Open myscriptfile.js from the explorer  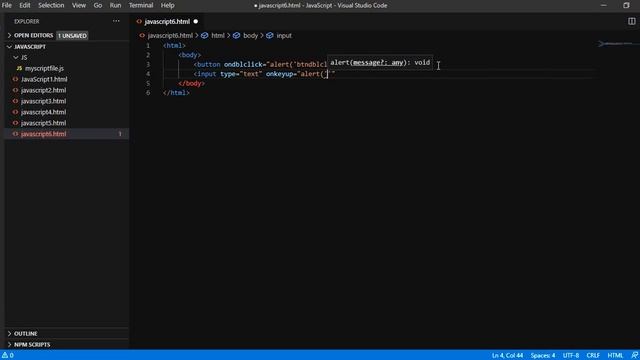(44, 68)
